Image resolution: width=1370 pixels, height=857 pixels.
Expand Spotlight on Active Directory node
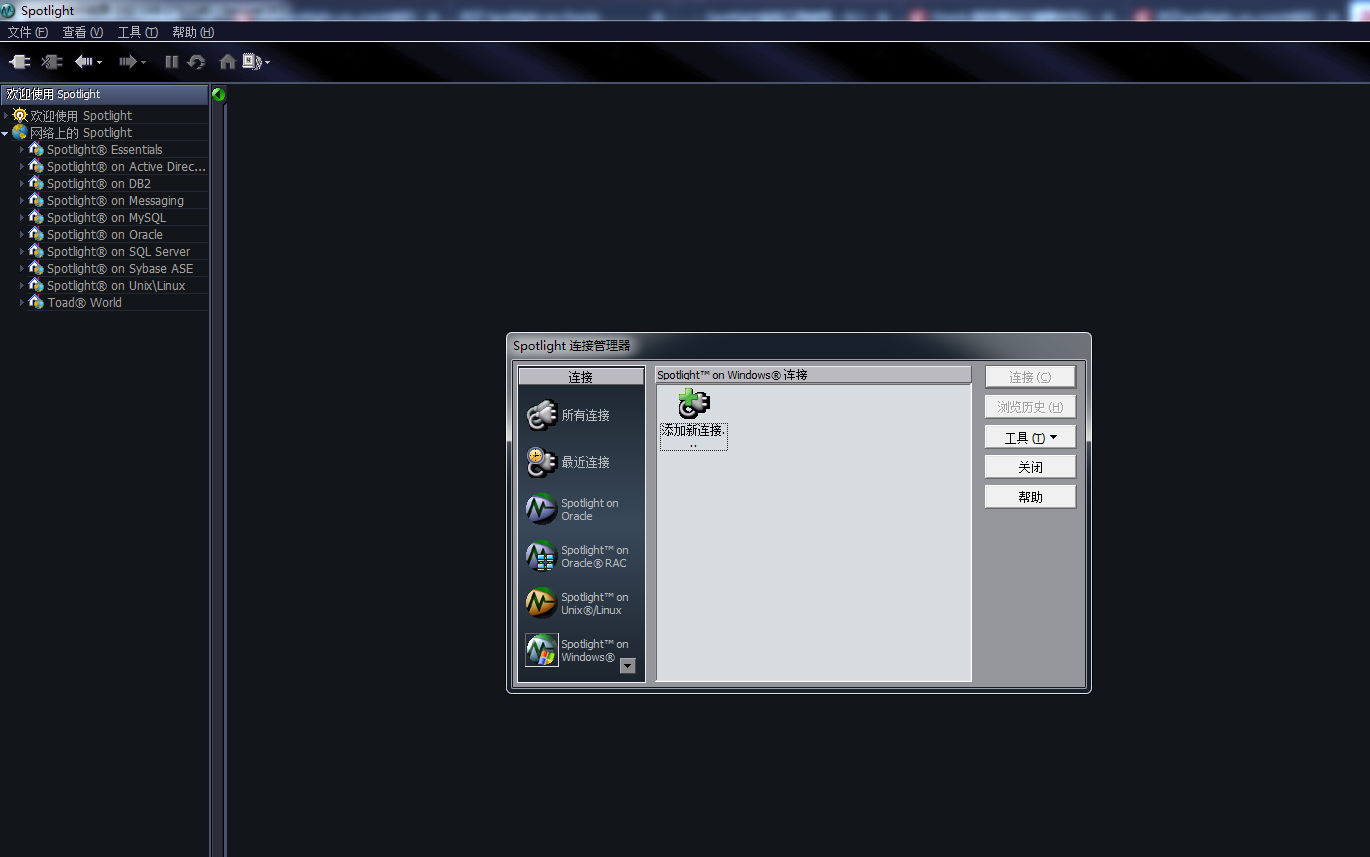22,167
